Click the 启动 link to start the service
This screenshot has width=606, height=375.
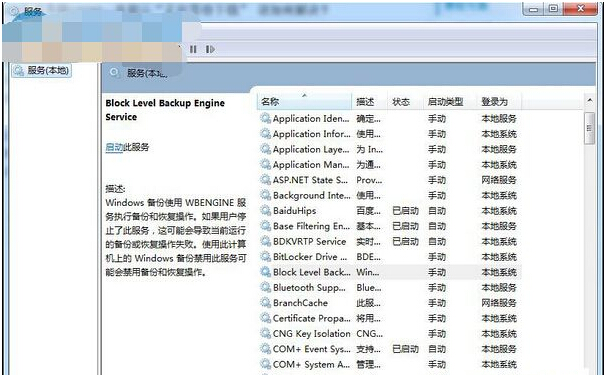tap(114, 147)
